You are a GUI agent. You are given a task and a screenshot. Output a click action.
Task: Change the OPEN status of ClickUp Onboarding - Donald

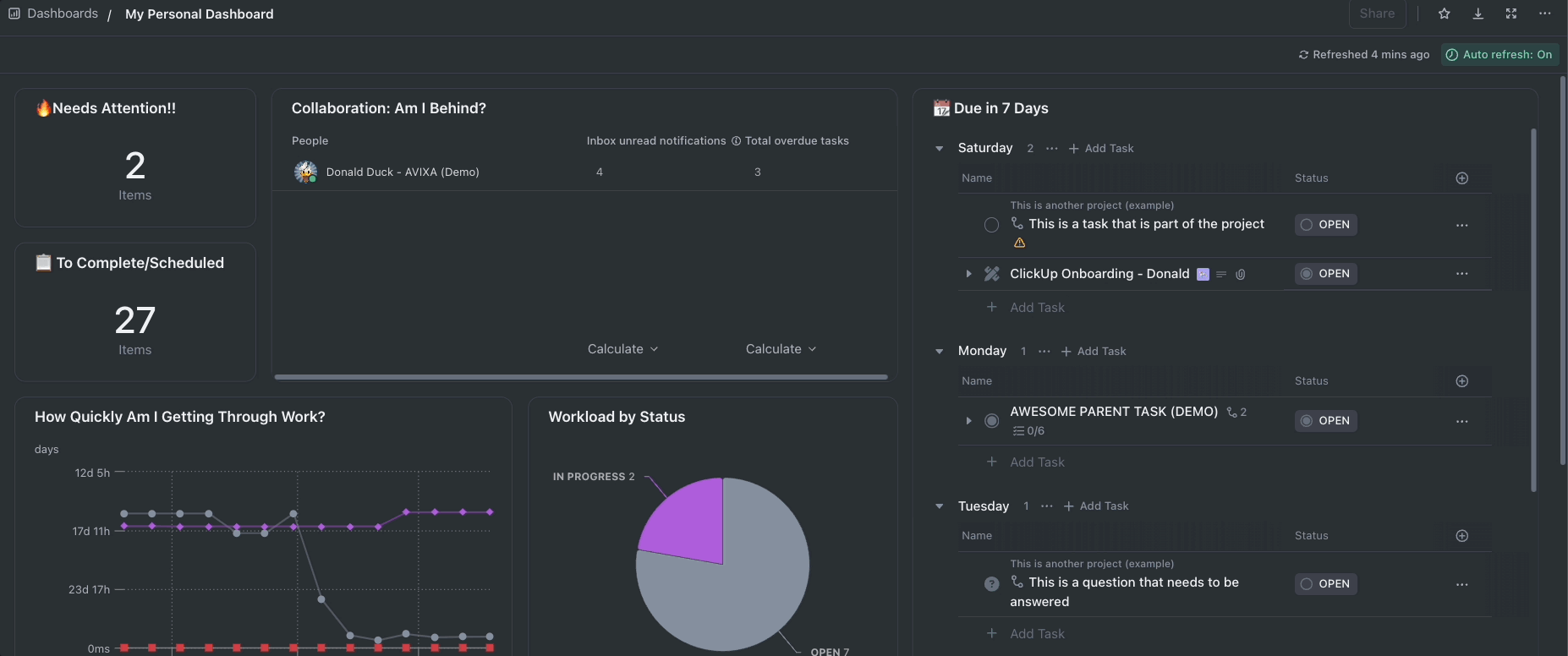coord(1326,274)
